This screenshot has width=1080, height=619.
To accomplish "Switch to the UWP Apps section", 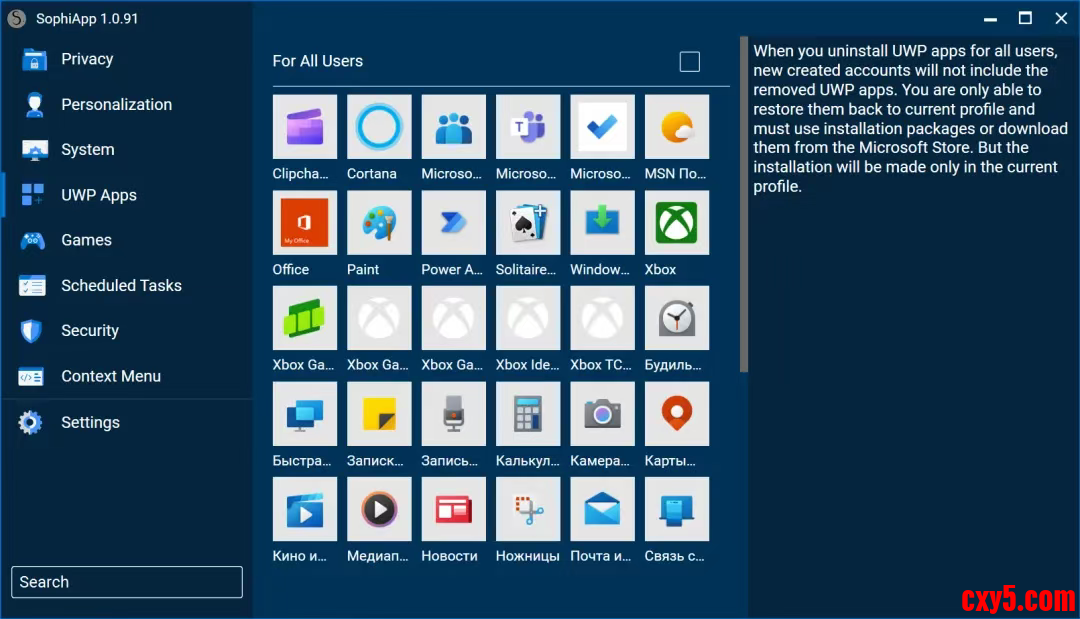I will point(127,195).
